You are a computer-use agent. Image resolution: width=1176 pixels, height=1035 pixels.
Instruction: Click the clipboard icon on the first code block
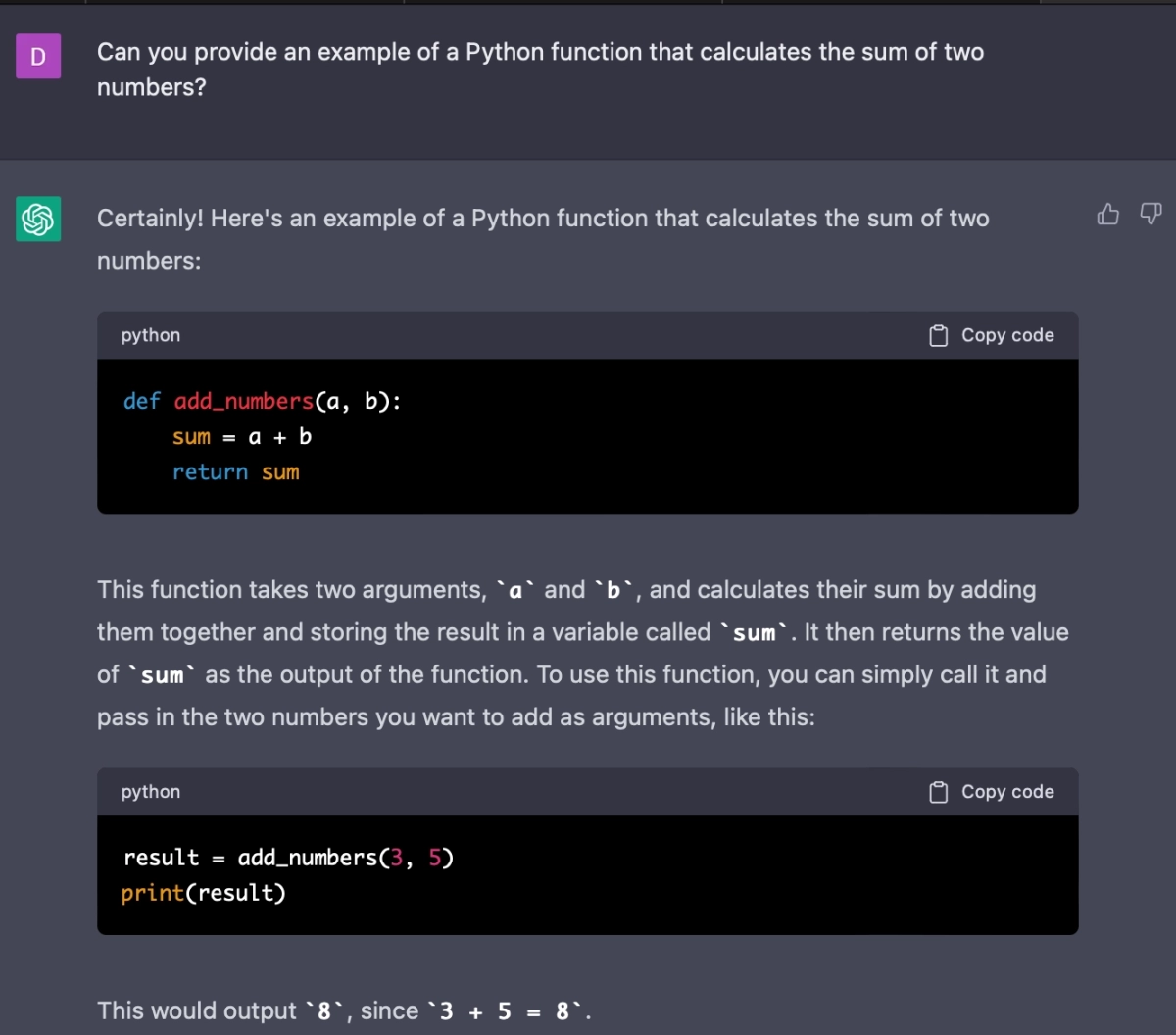[938, 334]
